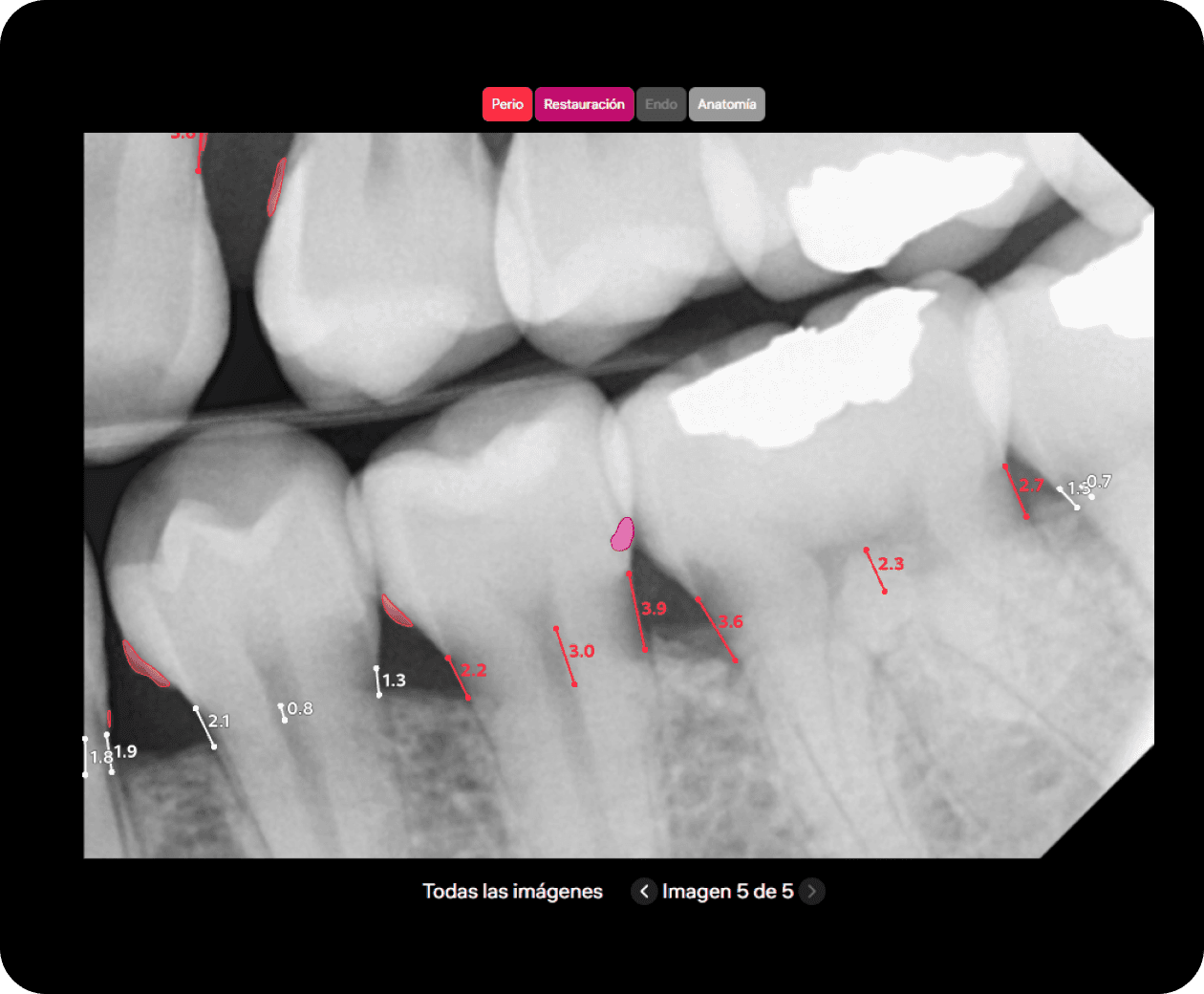The width and height of the screenshot is (1204, 994).
Task: Click the Imagen 5 de 5 counter
Action: tap(727, 892)
